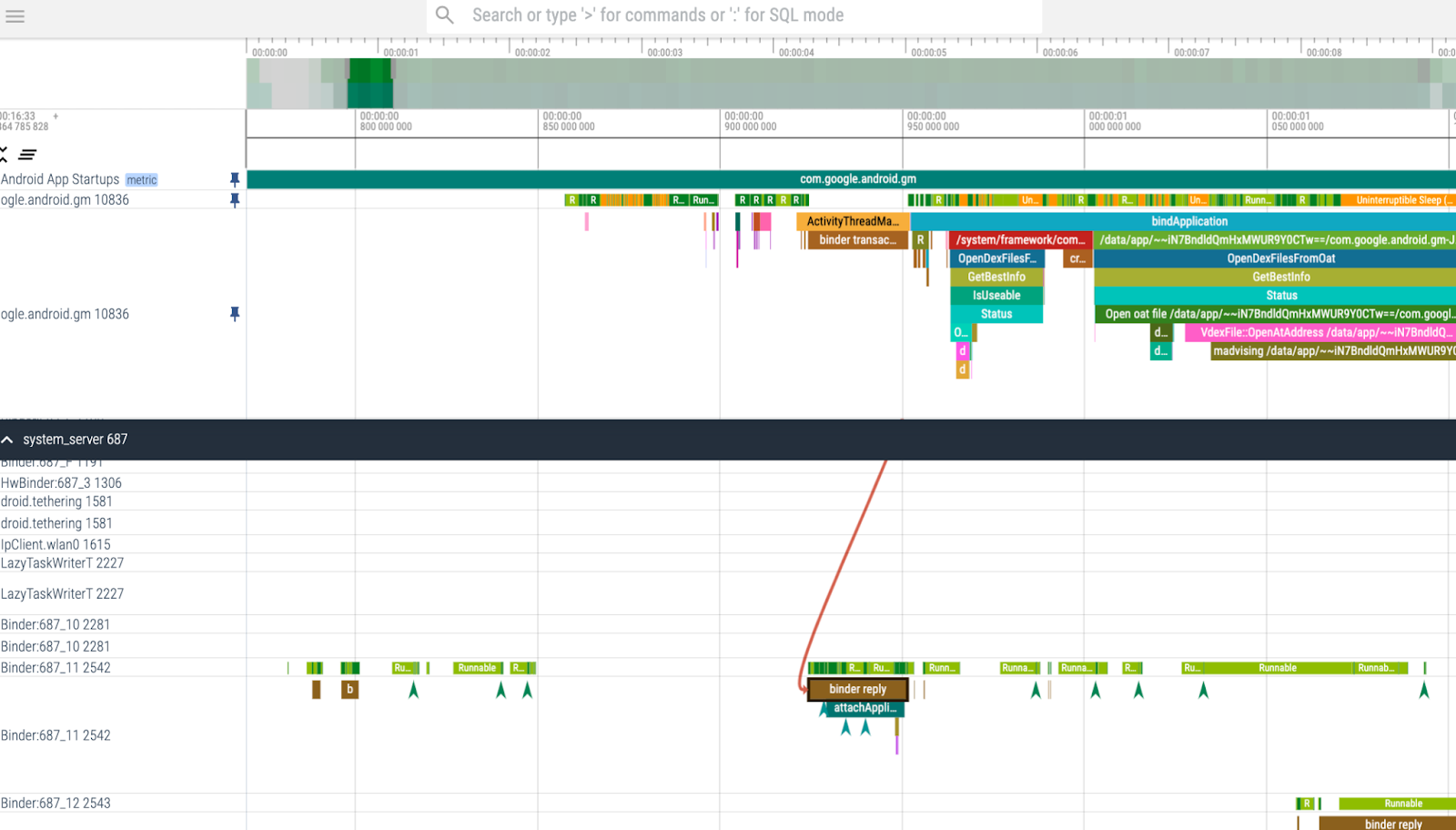The image size is (1456, 830).
Task: Click the search magnifier icon
Action: tap(444, 15)
